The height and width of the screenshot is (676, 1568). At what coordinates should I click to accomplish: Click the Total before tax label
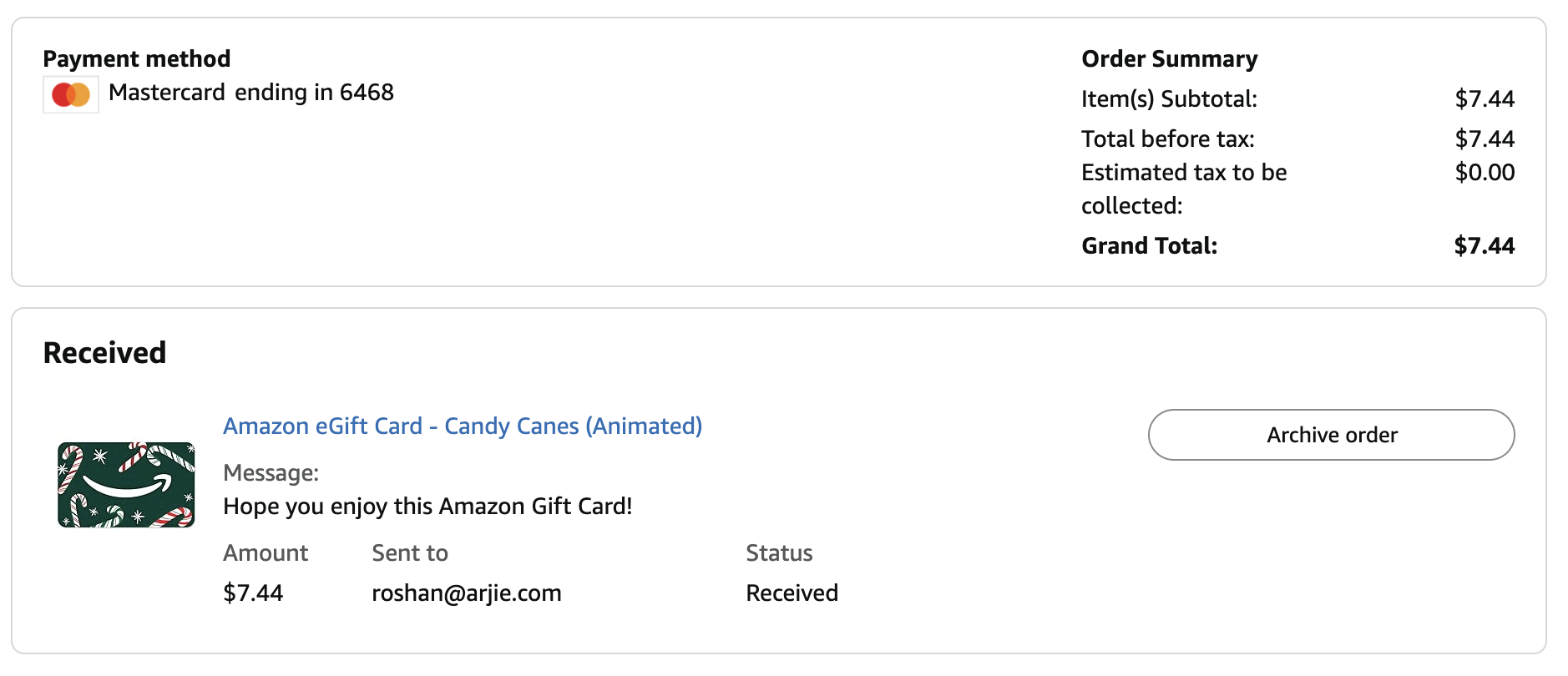pos(1167,139)
